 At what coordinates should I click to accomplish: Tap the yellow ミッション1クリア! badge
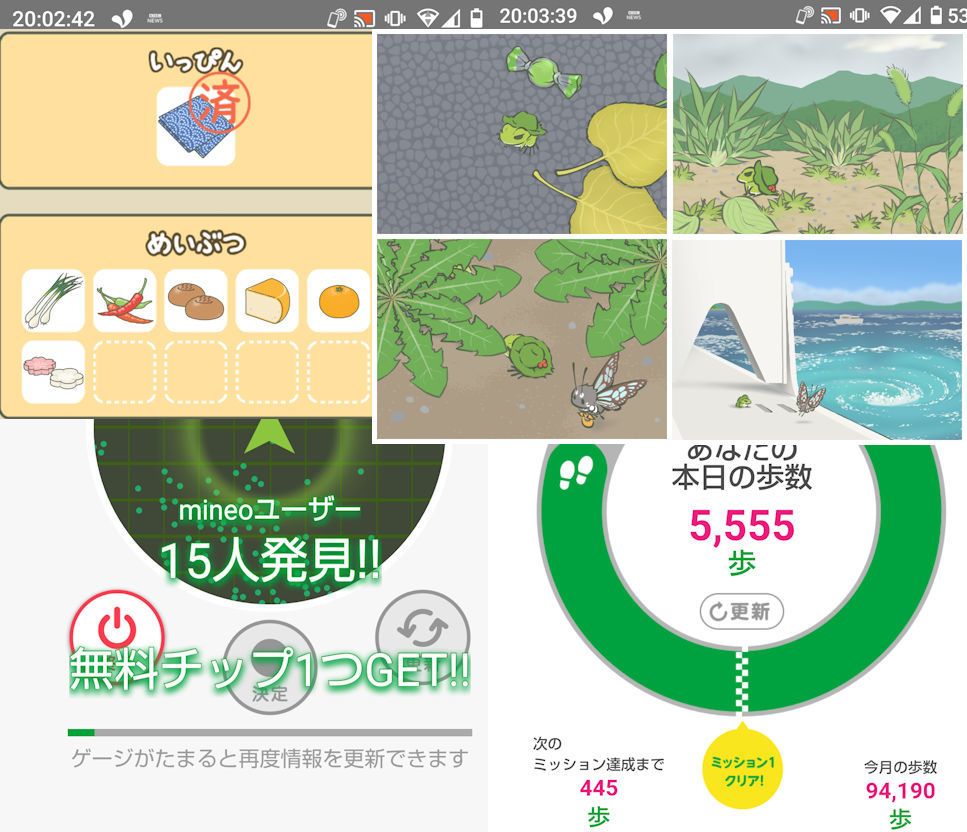743,769
